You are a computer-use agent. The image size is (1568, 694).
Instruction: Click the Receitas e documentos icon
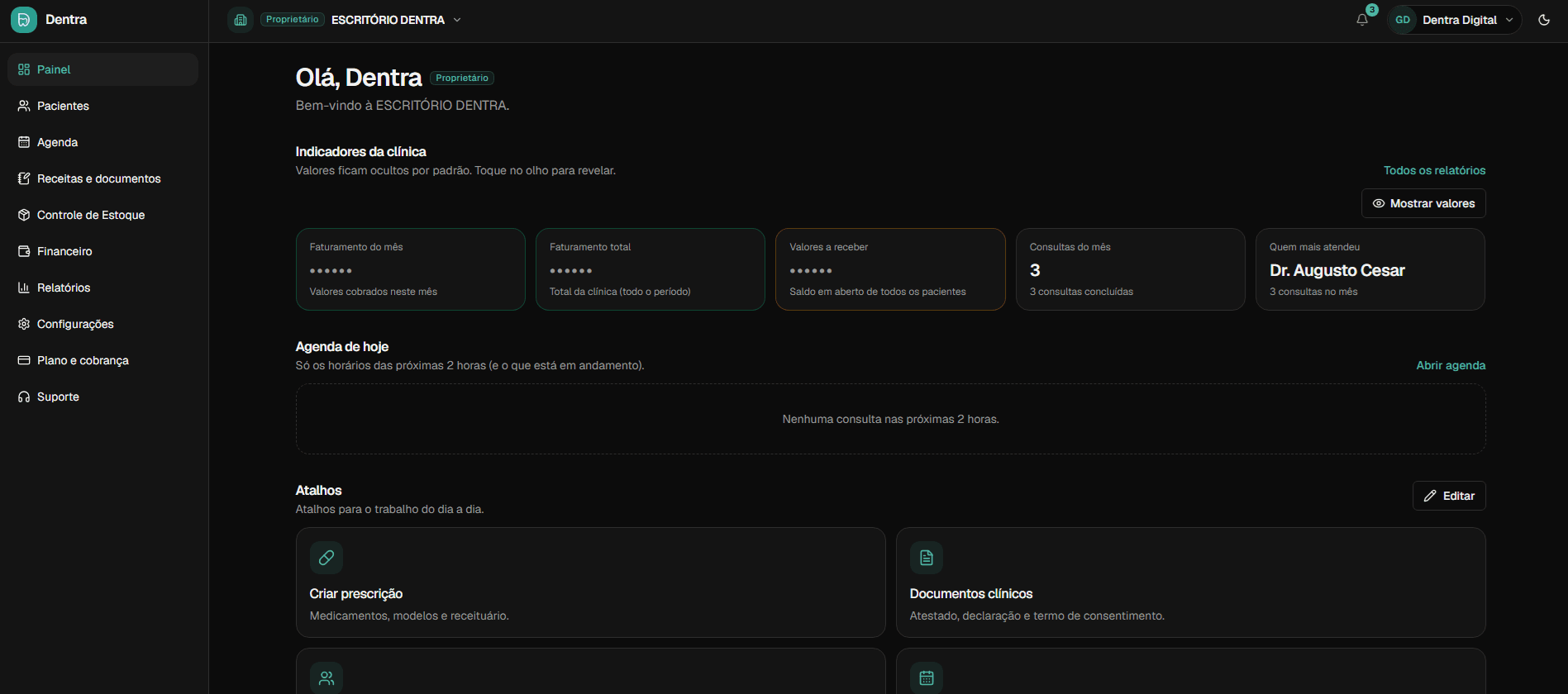pyautogui.click(x=24, y=178)
